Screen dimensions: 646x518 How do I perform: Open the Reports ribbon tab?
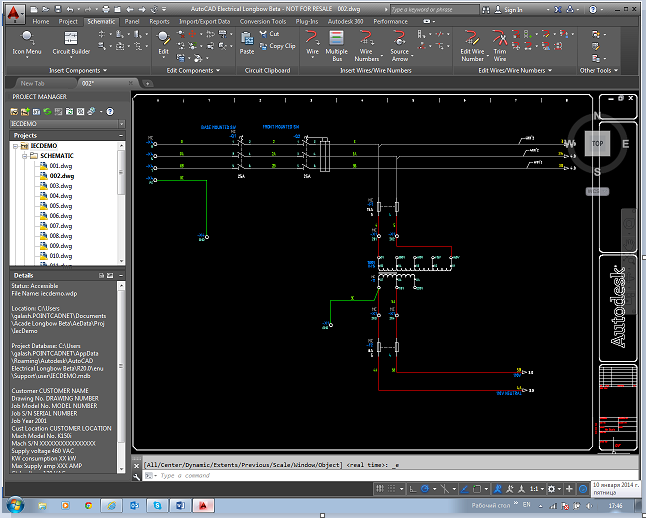pyautogui.click(x=159, y=21)
